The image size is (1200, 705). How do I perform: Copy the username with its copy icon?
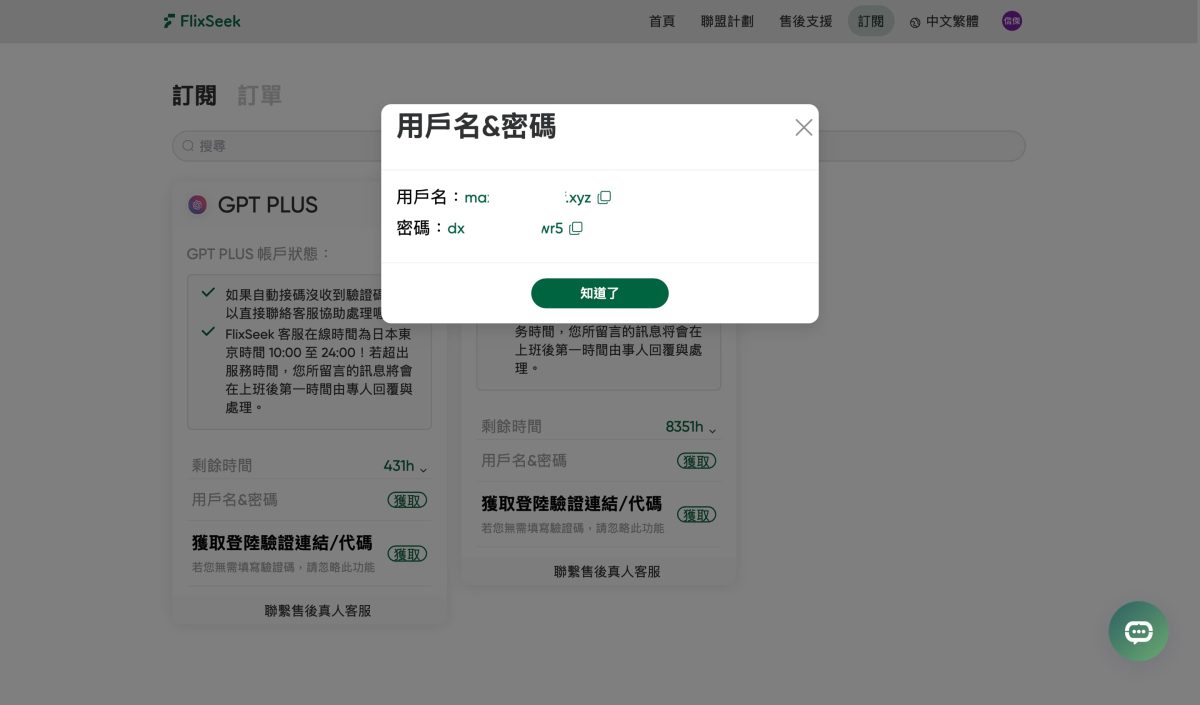604,198
